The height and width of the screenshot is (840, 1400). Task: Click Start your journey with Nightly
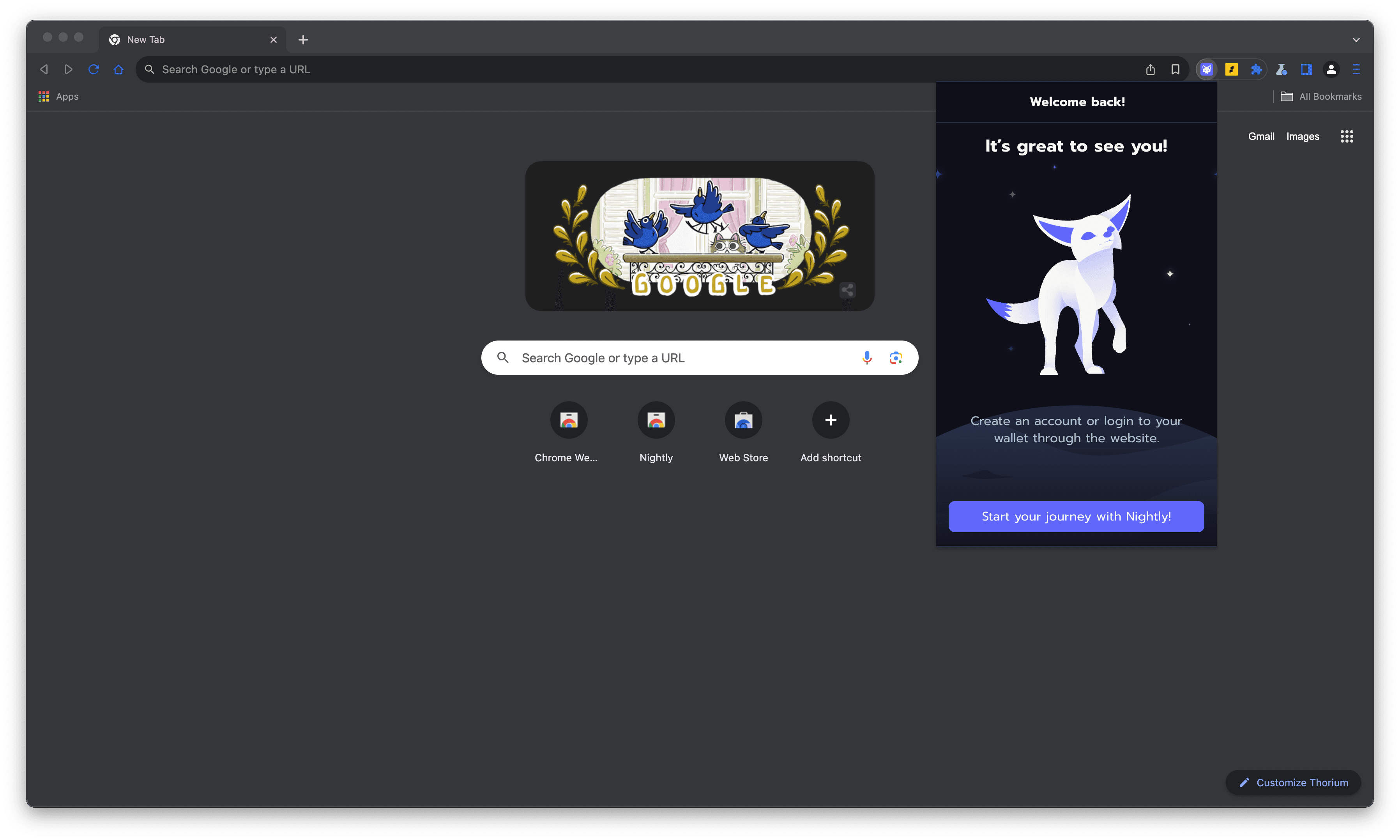[1076, 516]
